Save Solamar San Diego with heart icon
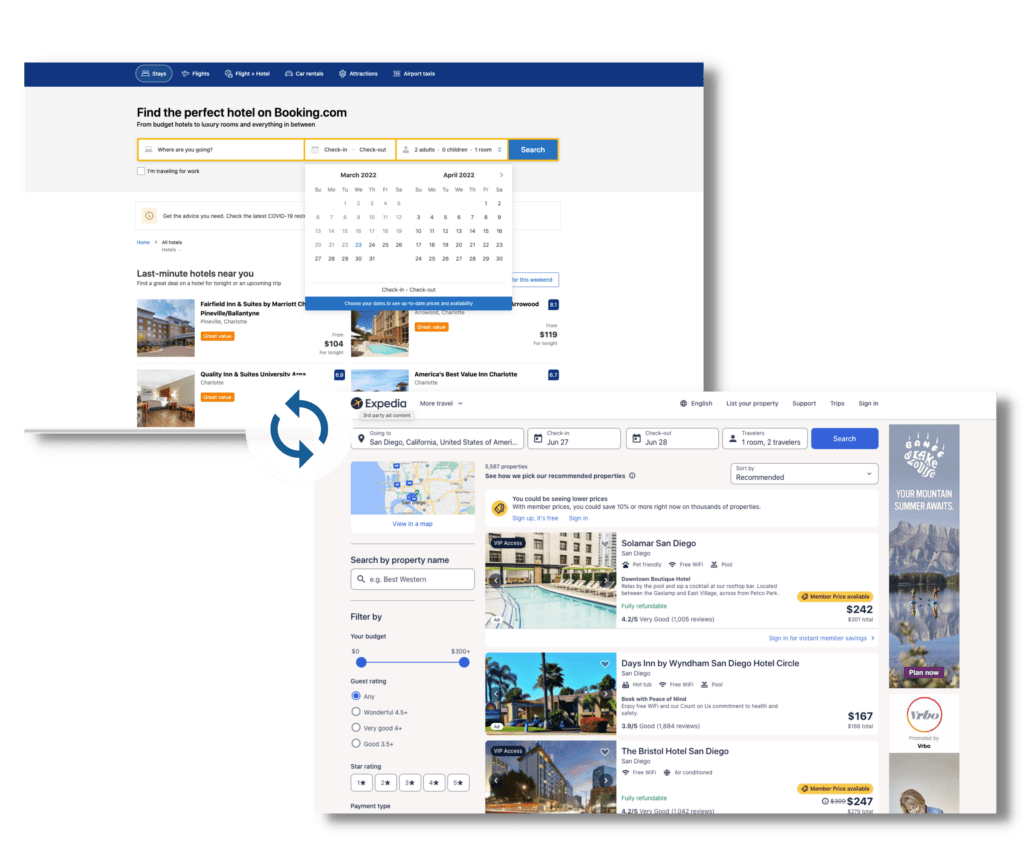Viewport: 1024px width, 858px height. (605, 543)
